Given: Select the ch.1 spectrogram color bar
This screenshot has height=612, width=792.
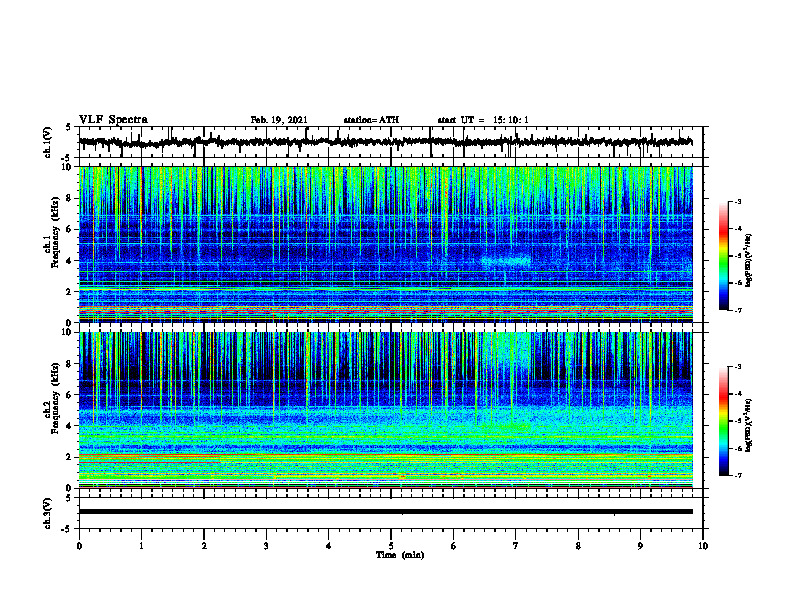Looking at the screenshot, I should pos(723,256).
